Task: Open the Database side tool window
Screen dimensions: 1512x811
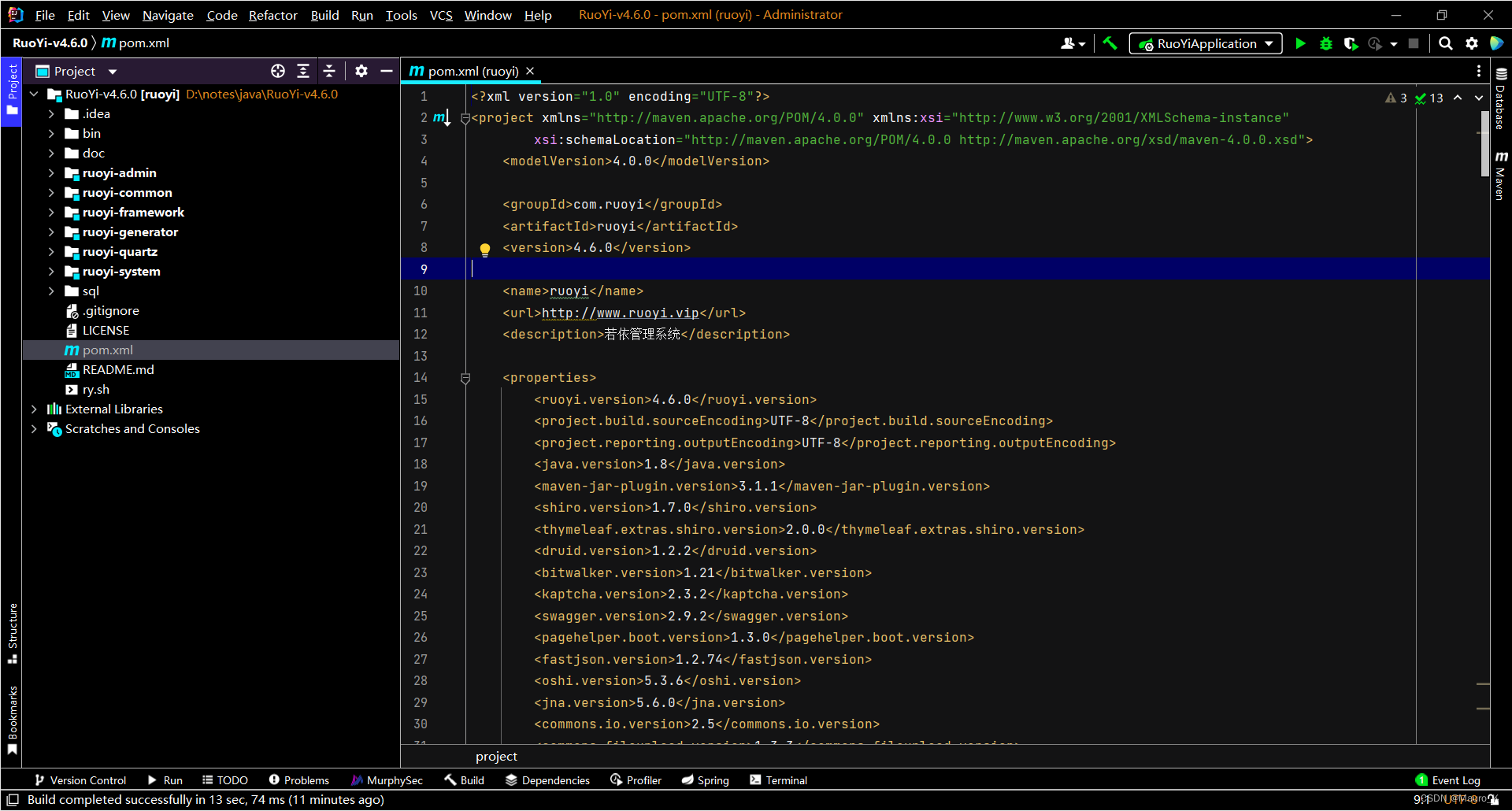Action: pos(1501,98)
